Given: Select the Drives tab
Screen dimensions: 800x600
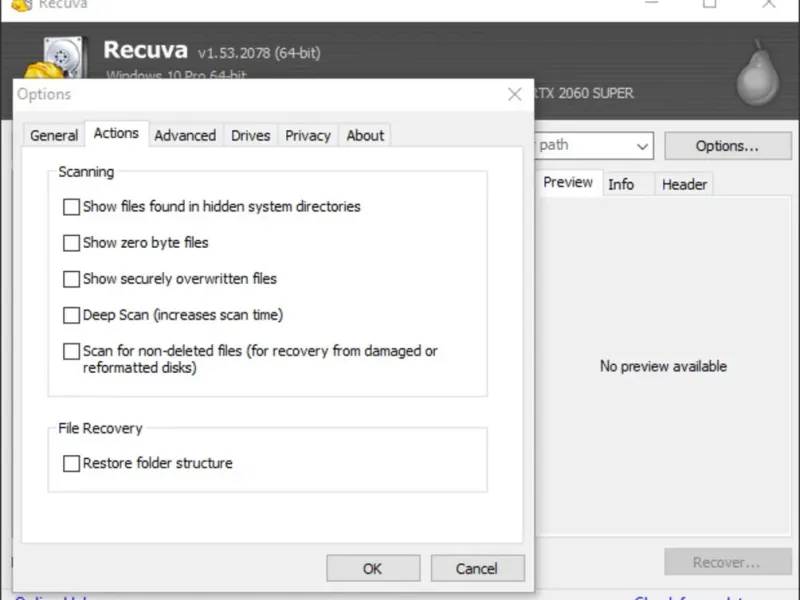Looking at the screenshot, I should [x=251, y=135].
